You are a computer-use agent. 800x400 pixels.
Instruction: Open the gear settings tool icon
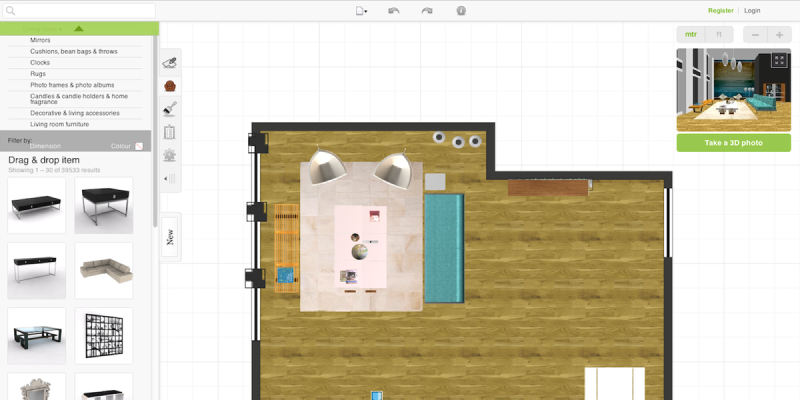point(170,155)
